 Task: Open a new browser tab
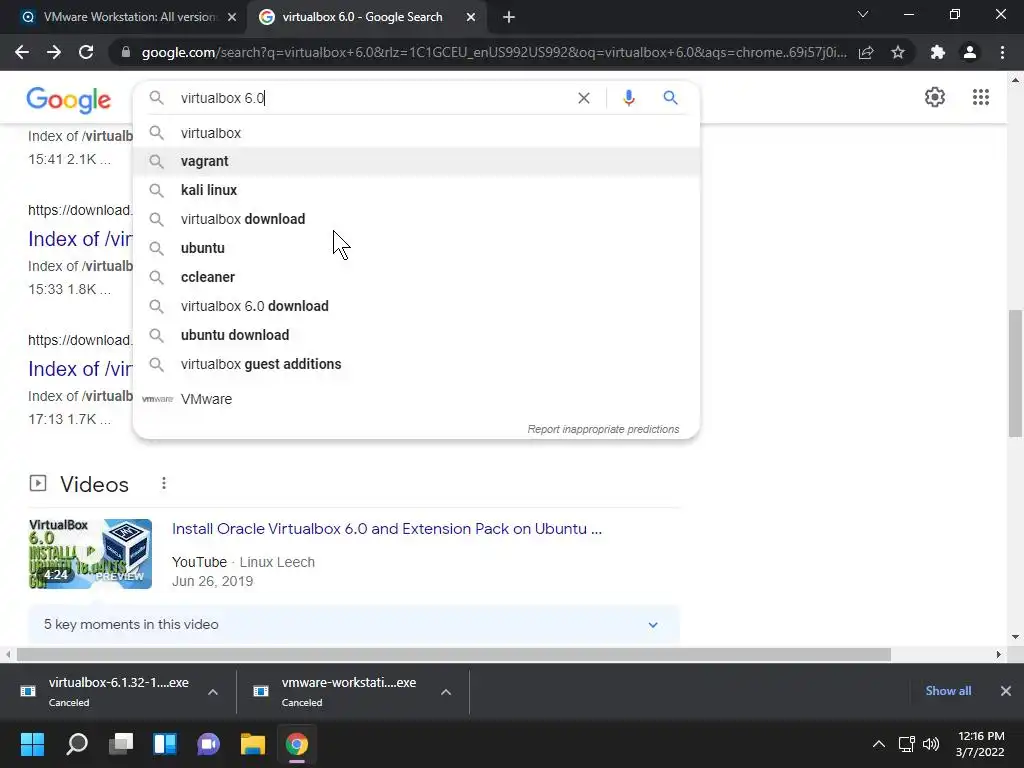tap(509, 17)
